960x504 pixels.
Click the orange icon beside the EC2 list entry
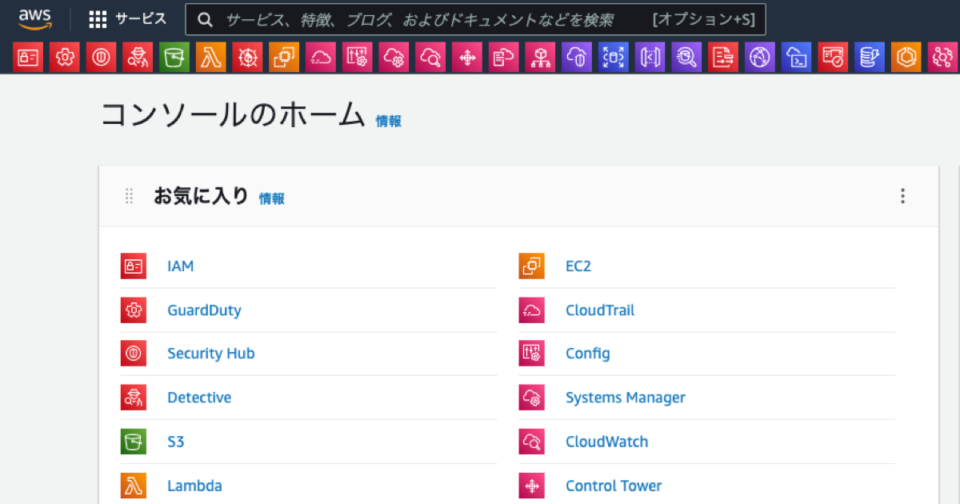[x=531, y=266]
